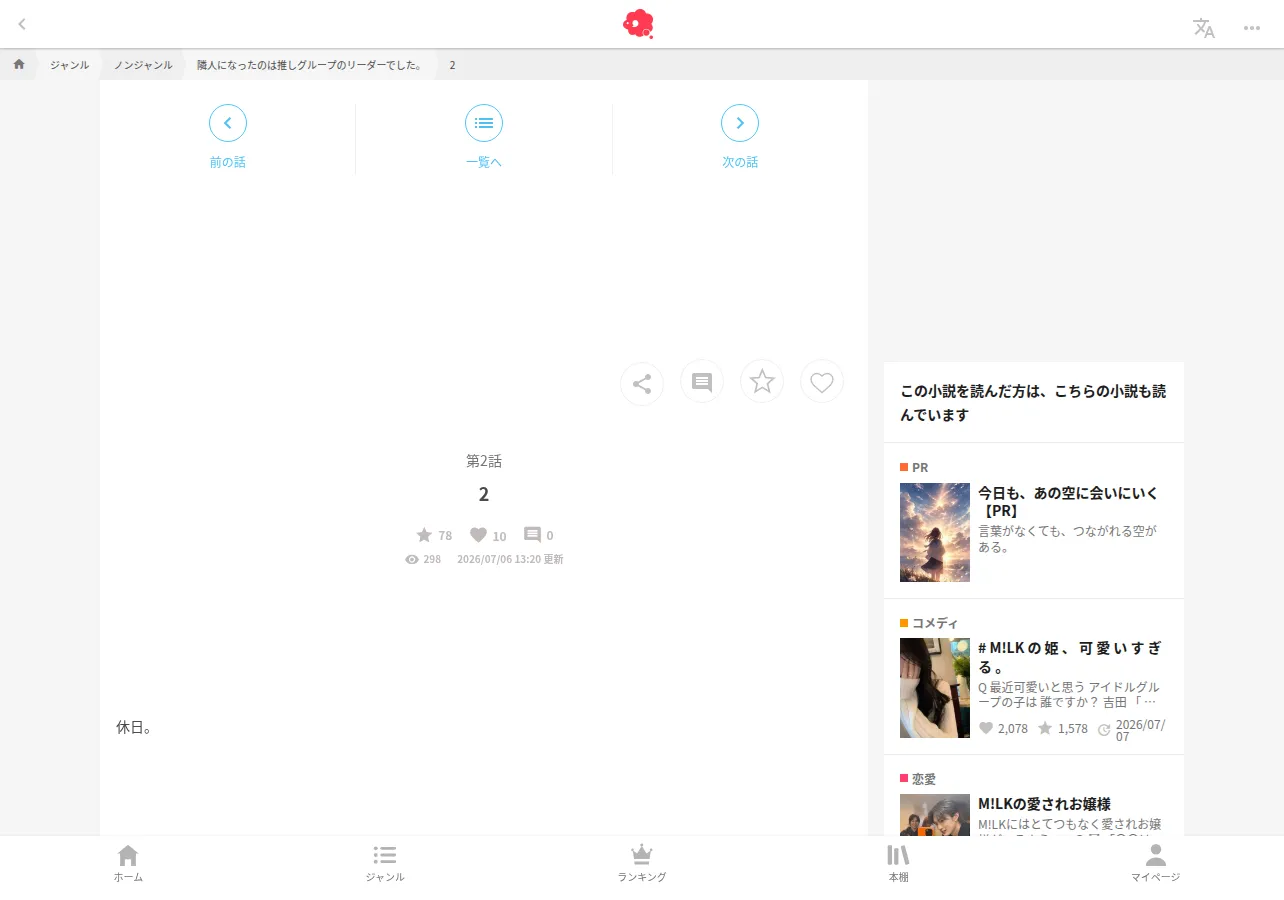1284x900 pixels.
Task: Open the 今日も、あの空に会いにいく PR title
Action: 1068,502
